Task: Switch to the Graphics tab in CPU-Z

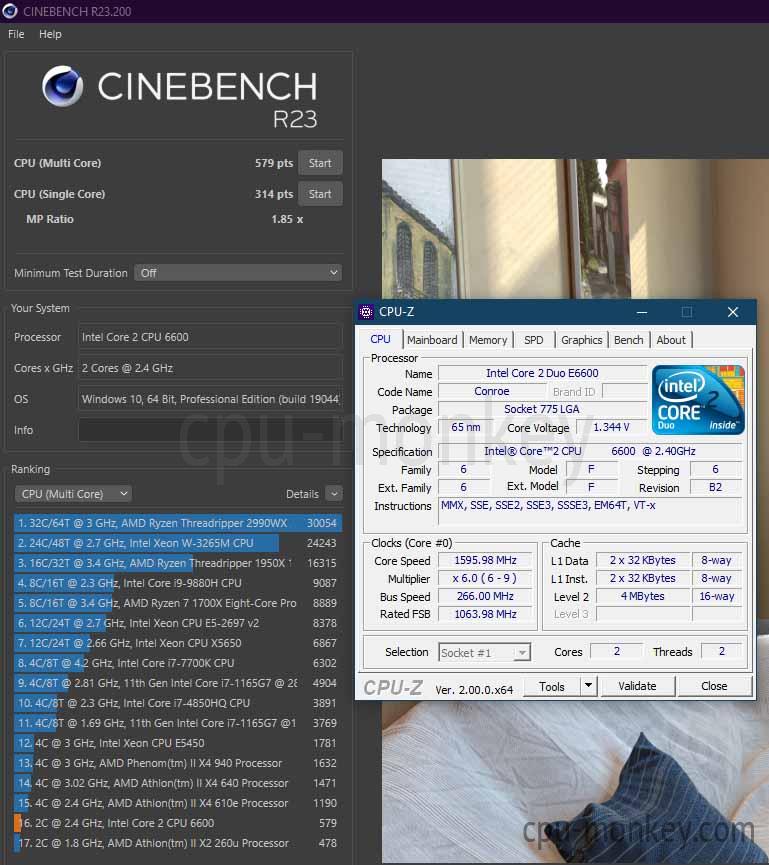Action: (581, 340)
